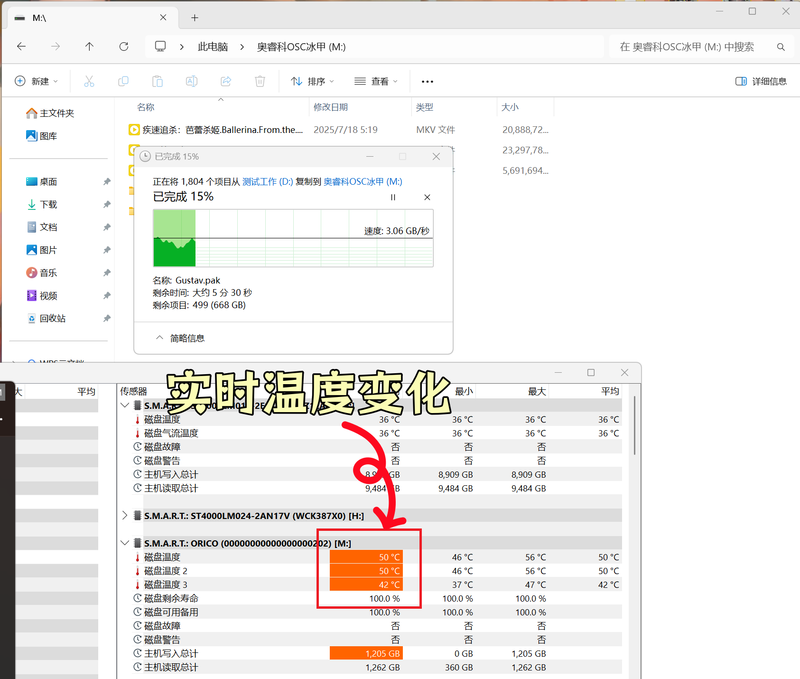Click the 传感器 column header
This screenshot has width=800, height=679.
click(133, 391)
